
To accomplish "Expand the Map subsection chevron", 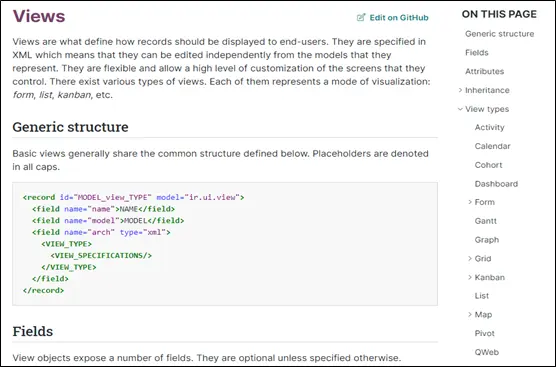I will click(x=470, y=315).
